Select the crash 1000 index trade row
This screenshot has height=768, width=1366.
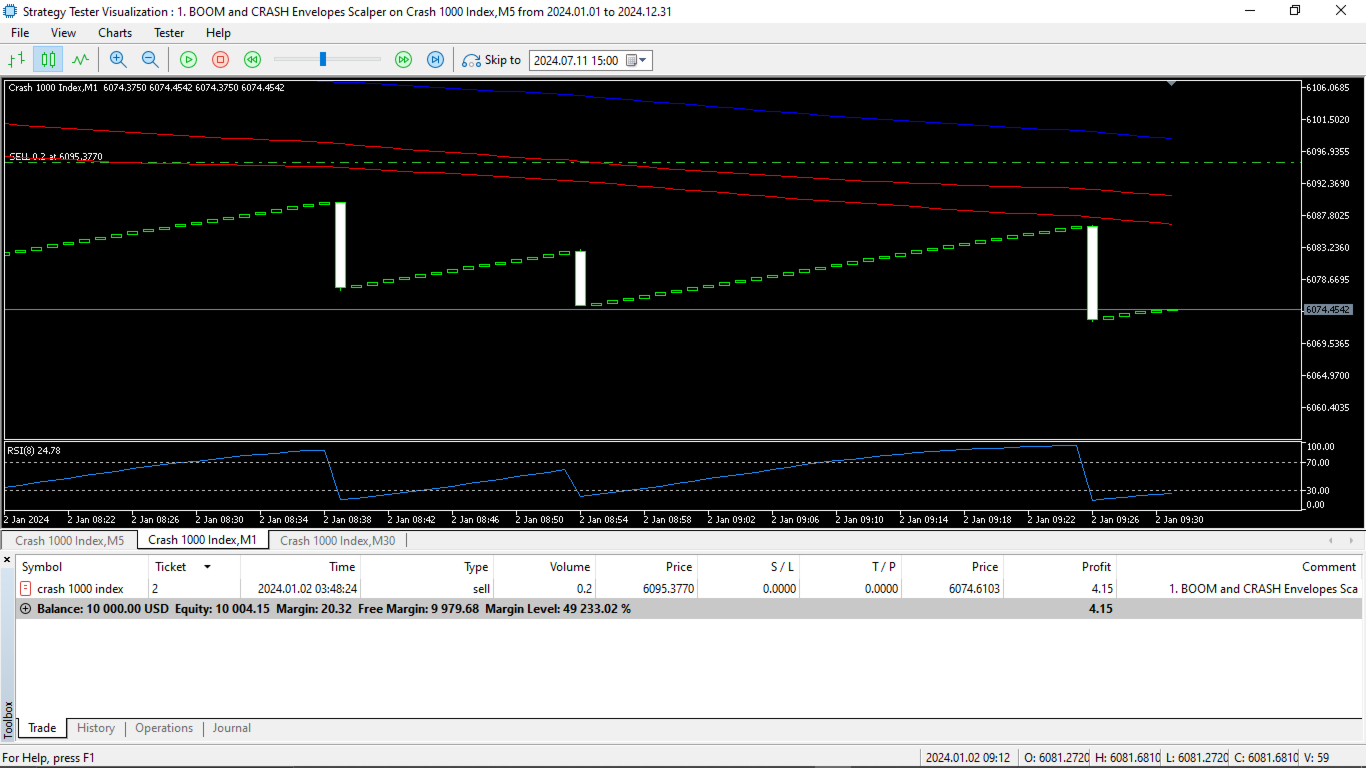pyautogui.click(x=689, y=589)
